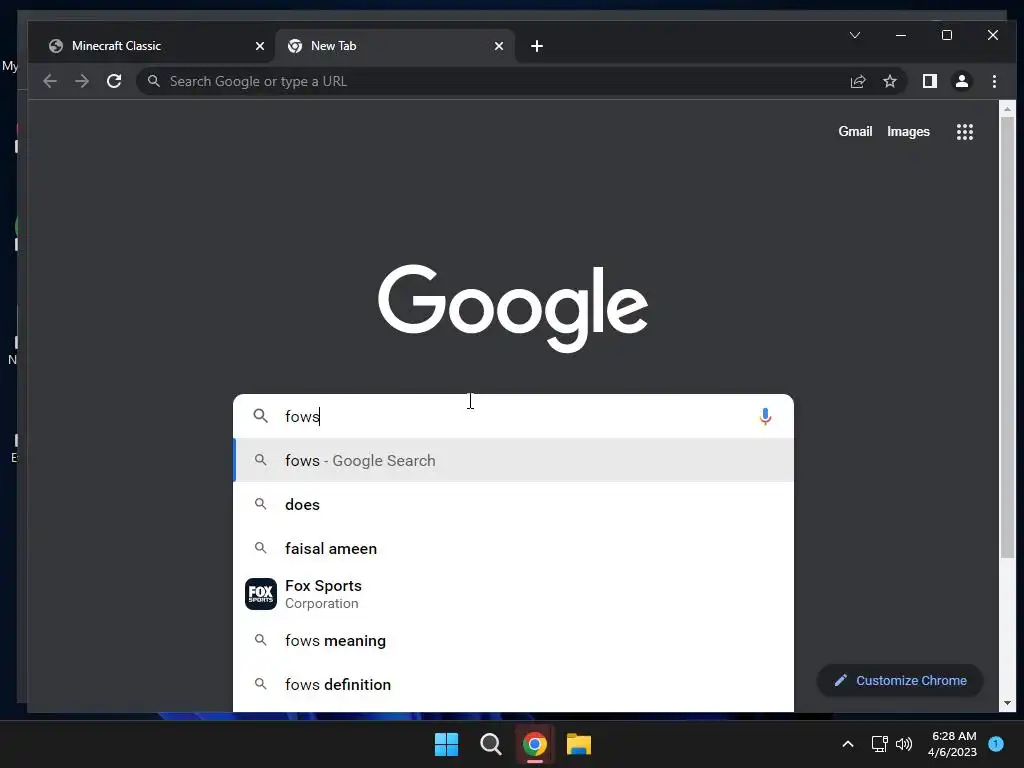The height and width of the screenshot is (768, 1024).
Task: Close the New Tab tab
Action: click(498, 46)
